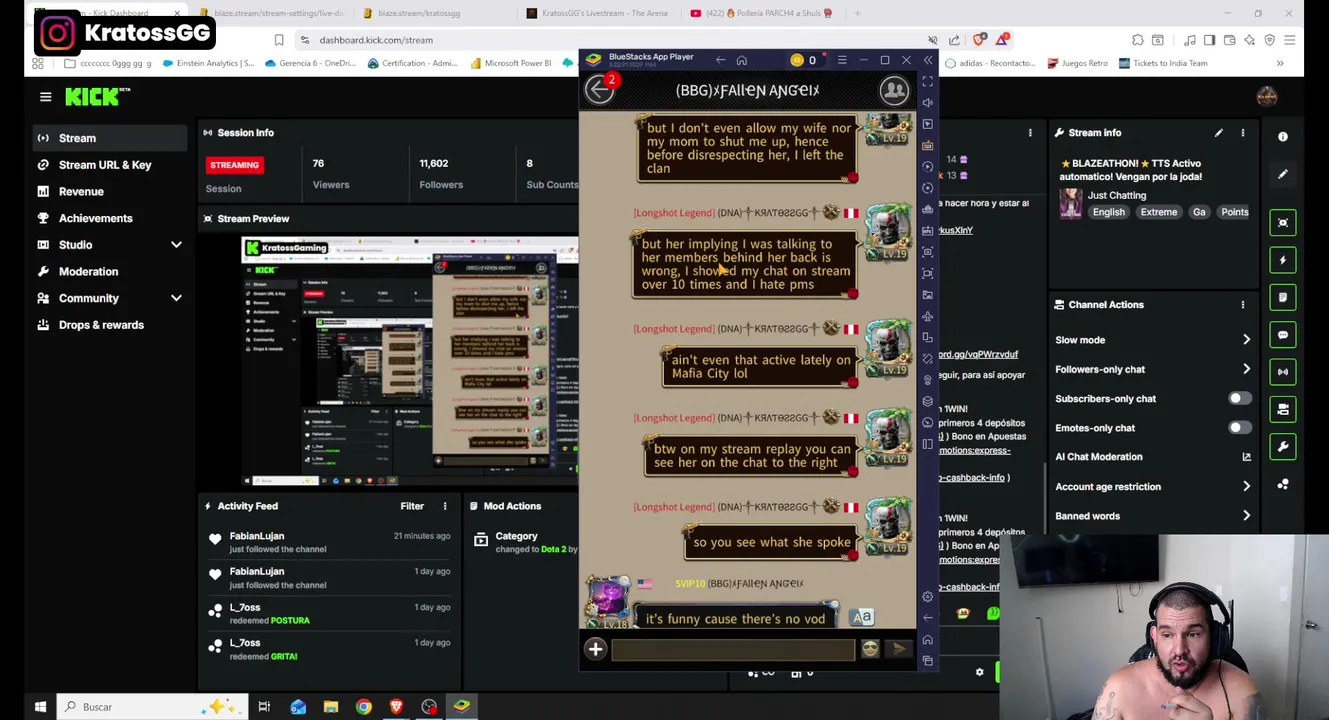This screenshot has width=1329, height=720.
Task: Click the info icon in right toolbar
Action: tap(1283, 137)
